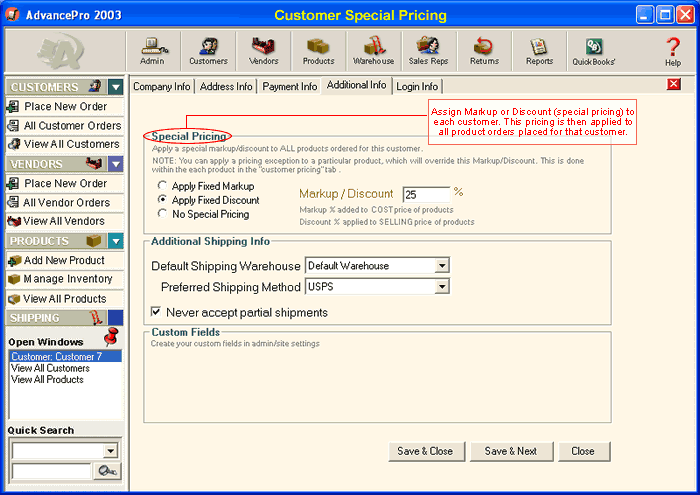The width and height of the screenshot is (700, 495).
Task: Open the QuickBooks toolbar icon
Action: tap(594, 51)
